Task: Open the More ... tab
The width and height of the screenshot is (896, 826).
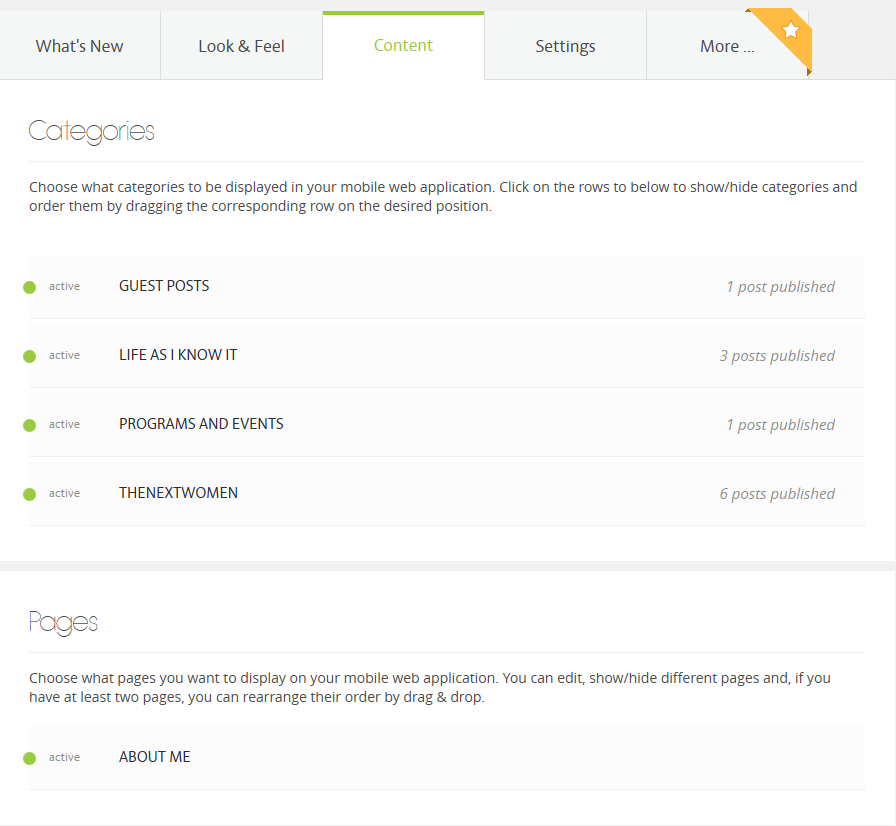Action: pos(727,46)
